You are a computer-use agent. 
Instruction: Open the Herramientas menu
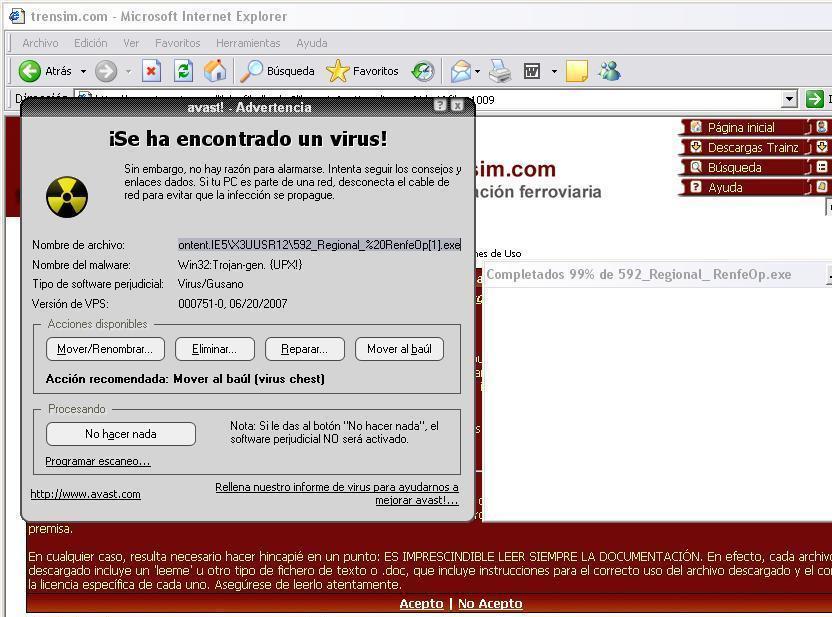248,43
